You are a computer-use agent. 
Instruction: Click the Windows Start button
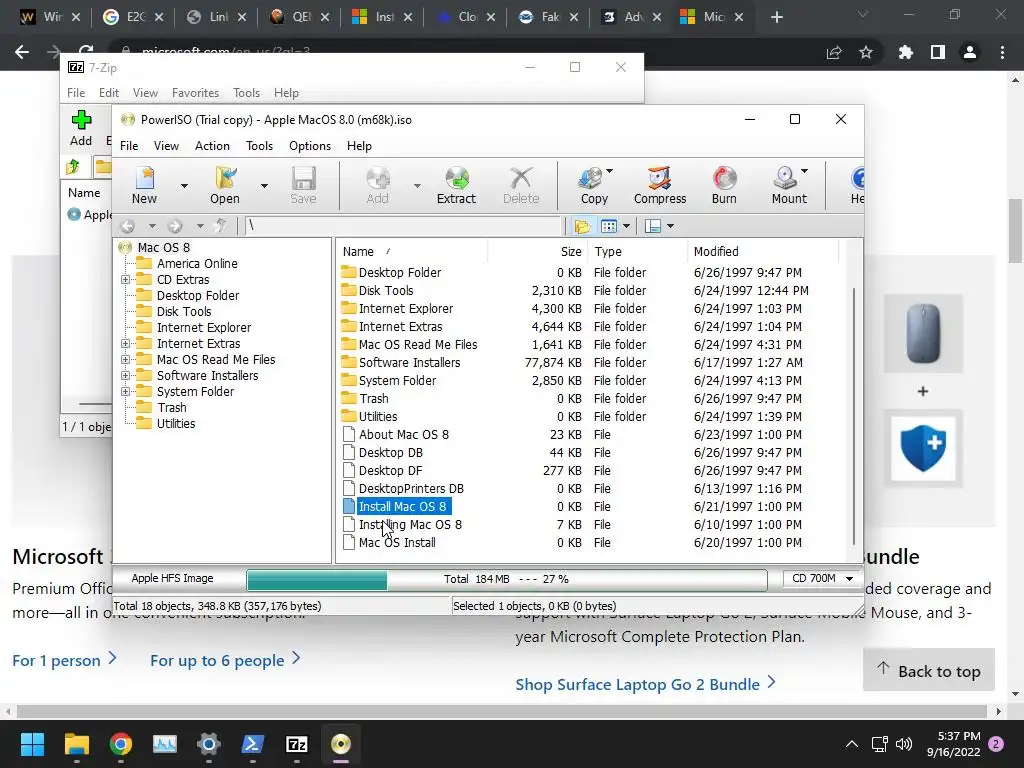click(32, 744)
